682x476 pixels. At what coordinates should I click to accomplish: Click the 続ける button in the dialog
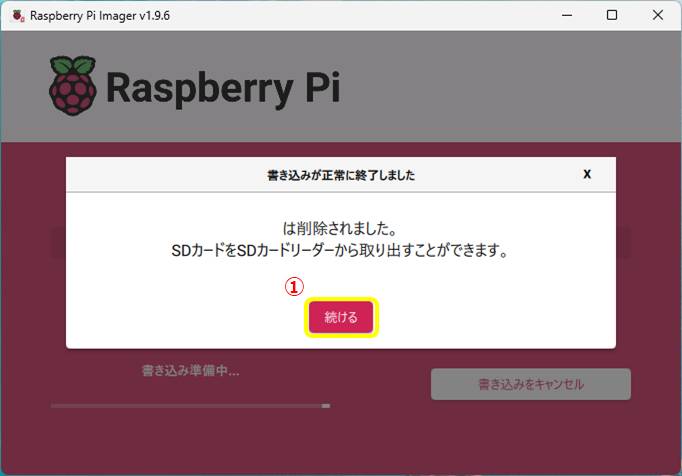point(341,317)
